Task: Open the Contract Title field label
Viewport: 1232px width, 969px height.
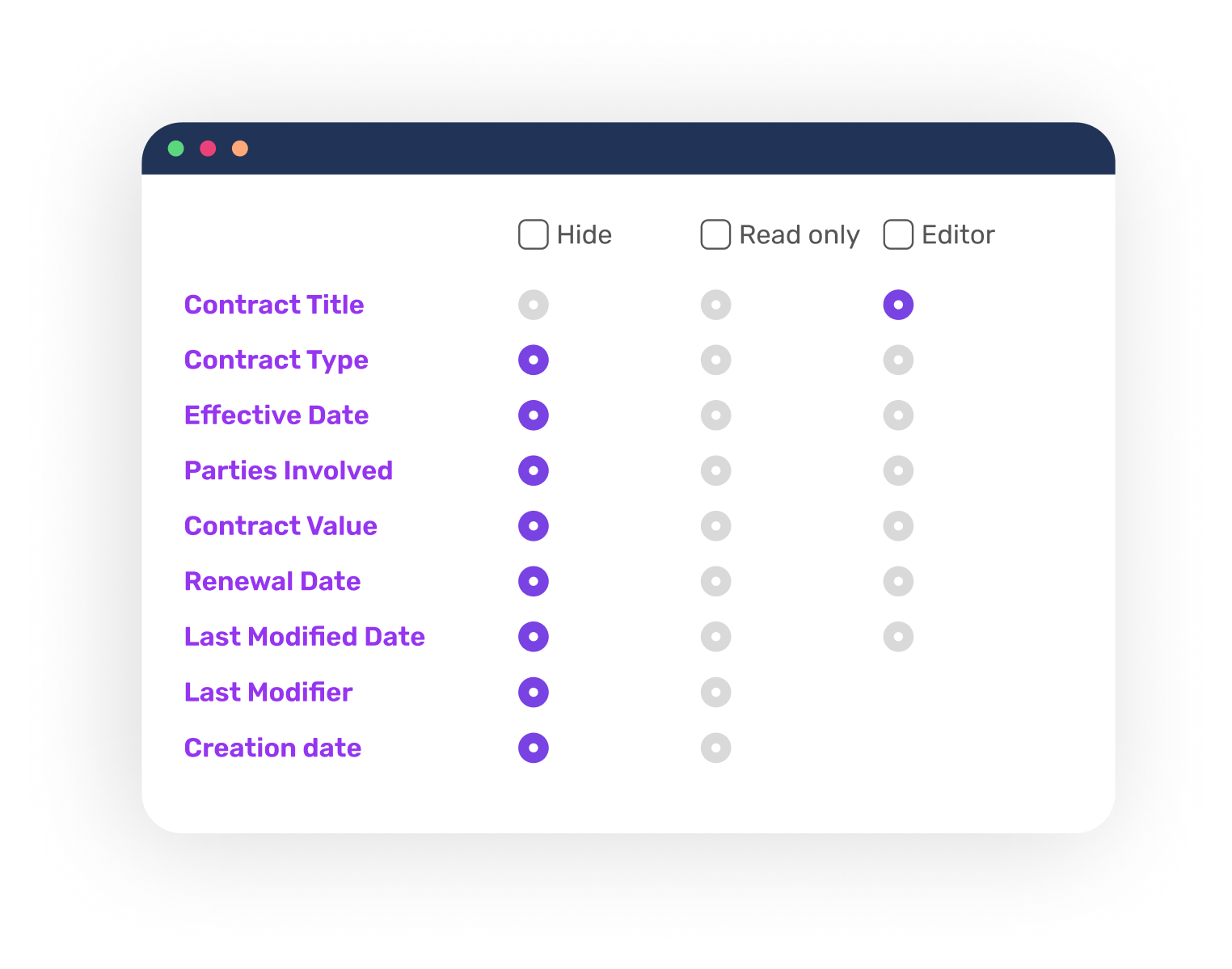Action: pyautogui.click(x=274, y=305)
